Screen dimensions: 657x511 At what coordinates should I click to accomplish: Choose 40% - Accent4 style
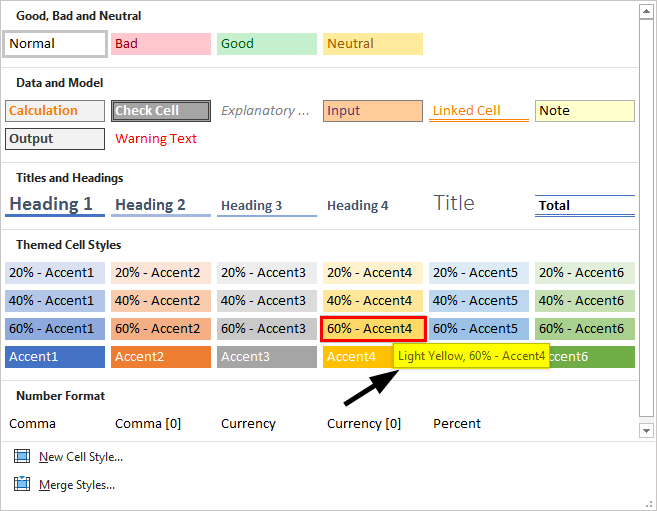tap(373, 301)
